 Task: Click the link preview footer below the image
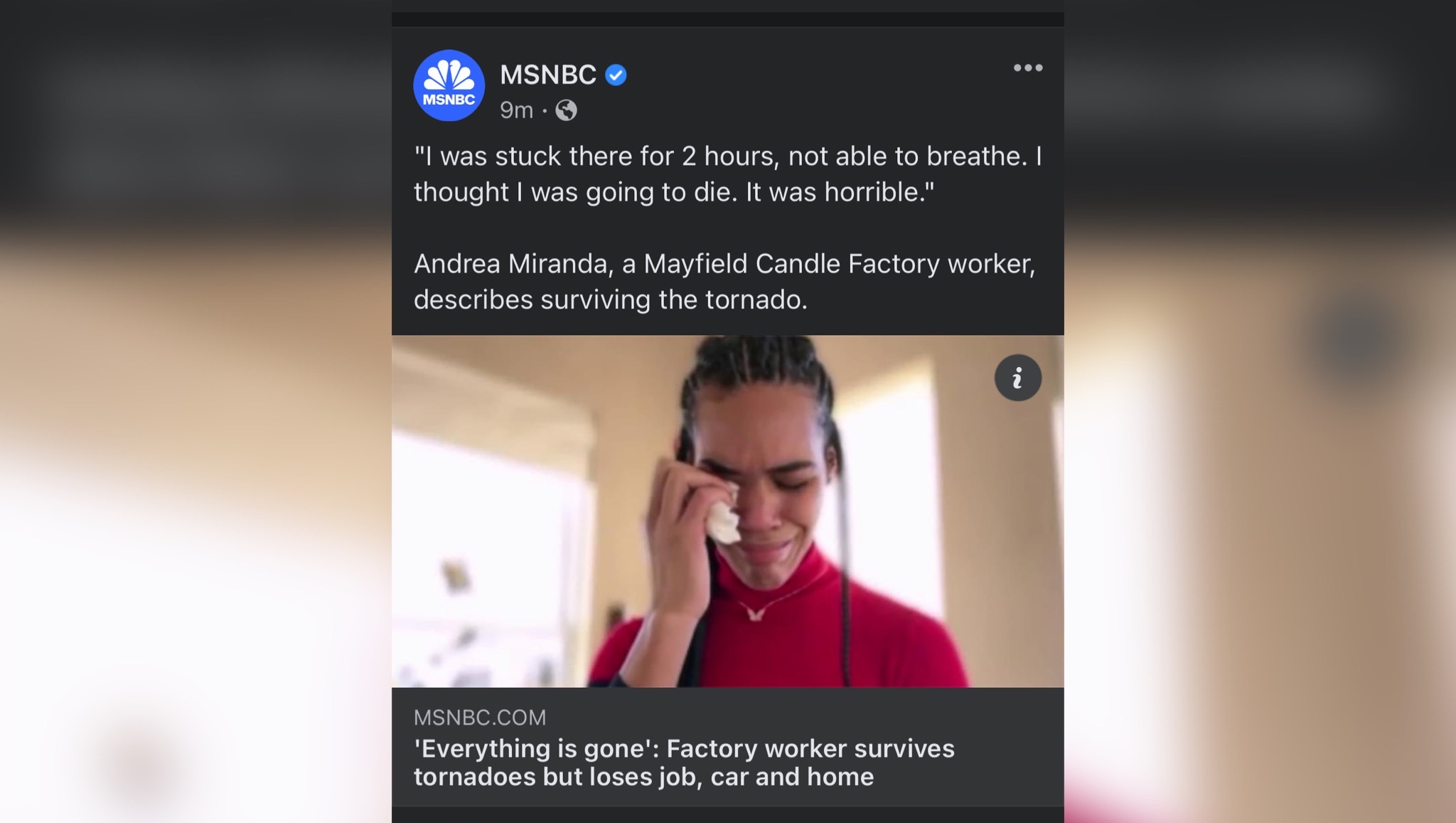(x=727, y=747)
